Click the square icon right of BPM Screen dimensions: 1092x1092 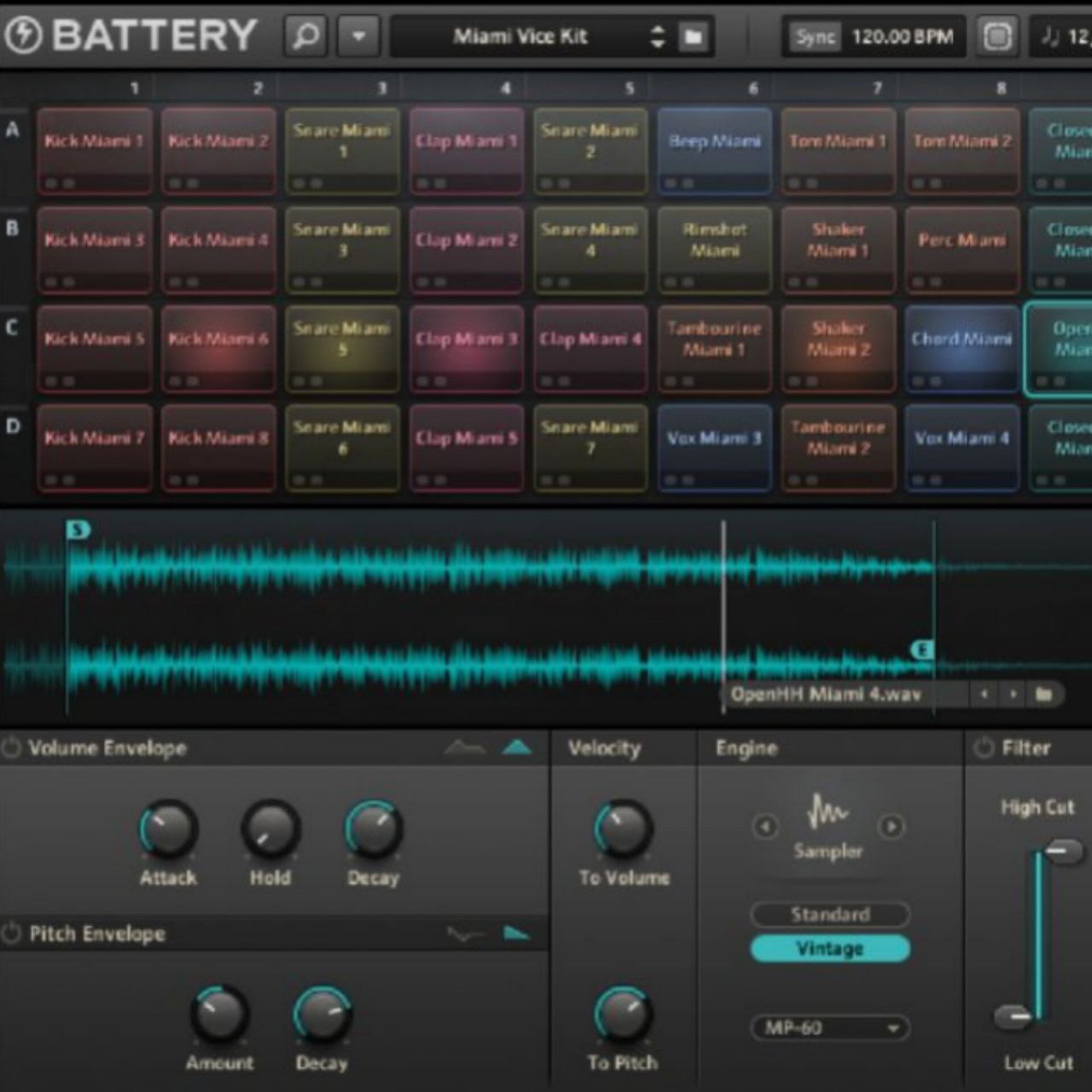997,37
